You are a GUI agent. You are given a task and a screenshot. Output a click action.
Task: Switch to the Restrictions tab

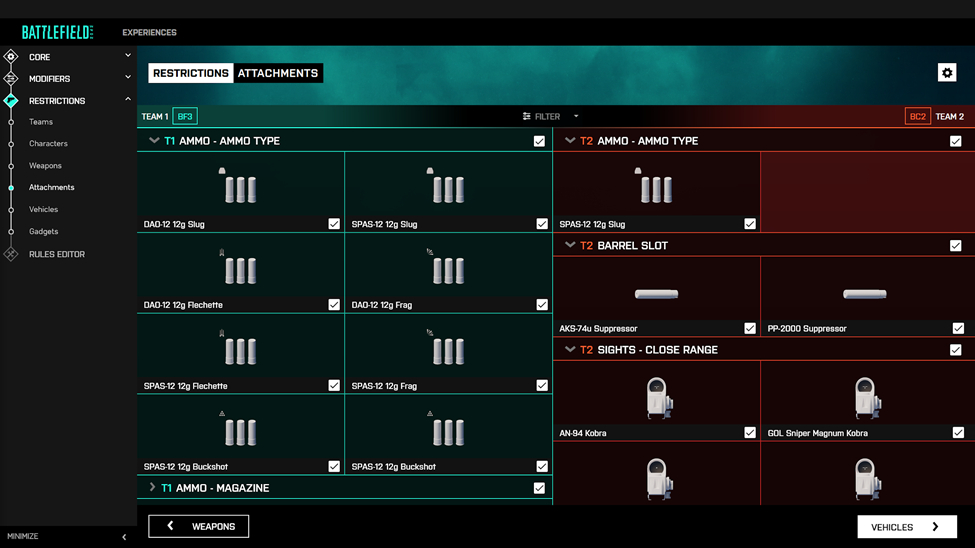click(191, 73)
